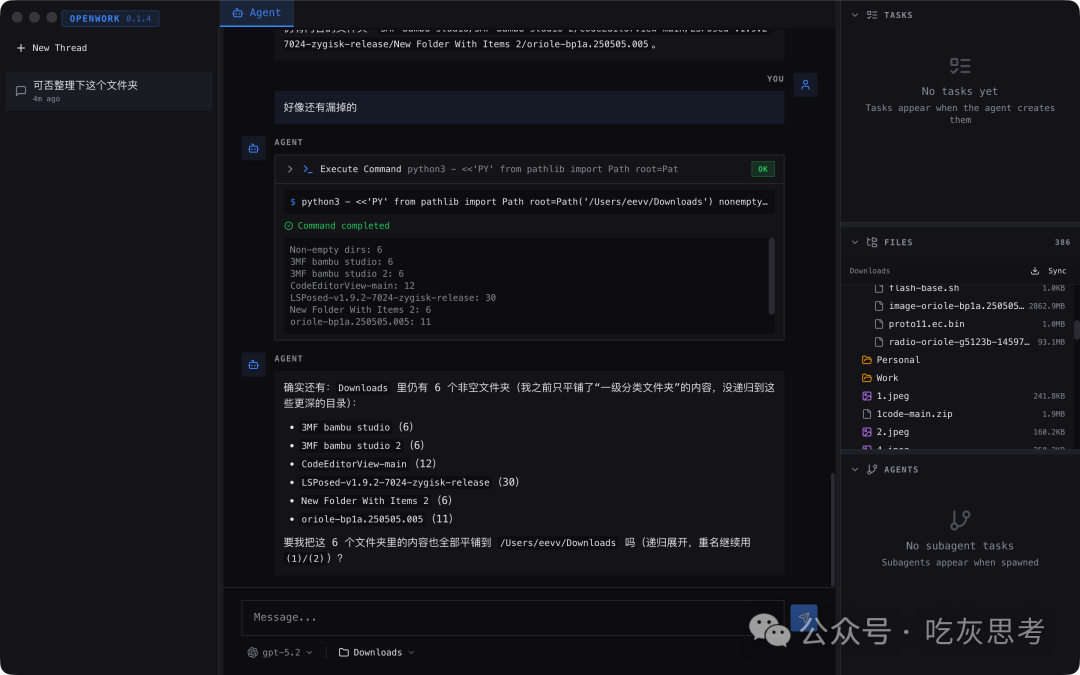This screenshot has width=1080, height=675.
Task: Open the Work folder in Files
Action: [x=959, y=377]
